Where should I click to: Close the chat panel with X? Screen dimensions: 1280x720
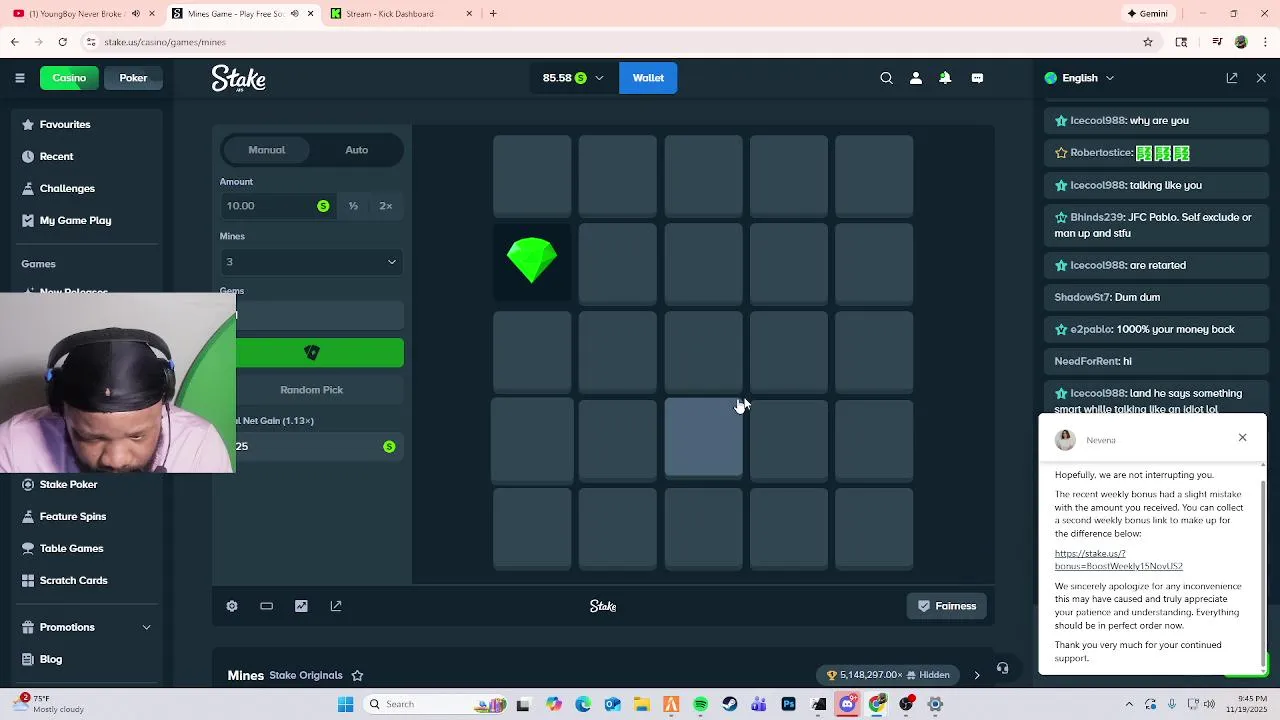point(1261,78)
